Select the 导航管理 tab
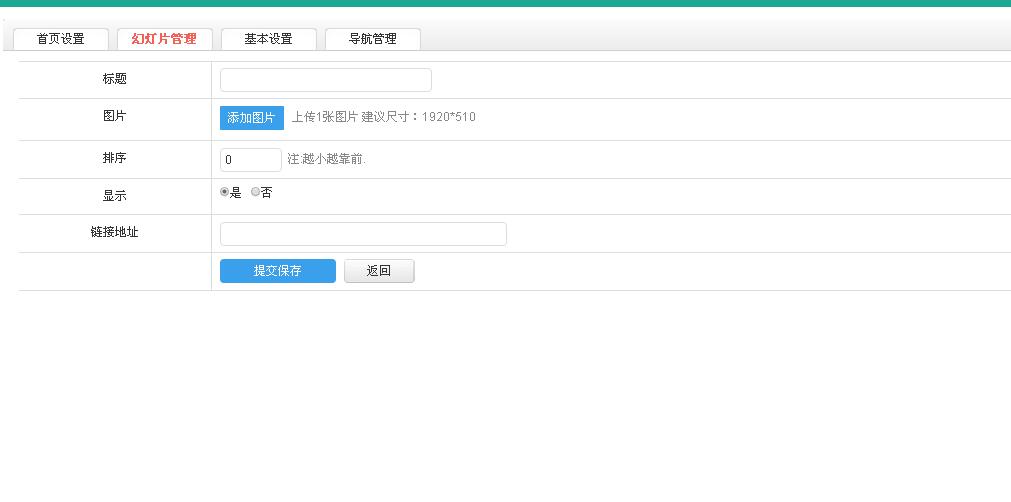The width and height of the screenshot is (1011, 502). click(372, 39)
